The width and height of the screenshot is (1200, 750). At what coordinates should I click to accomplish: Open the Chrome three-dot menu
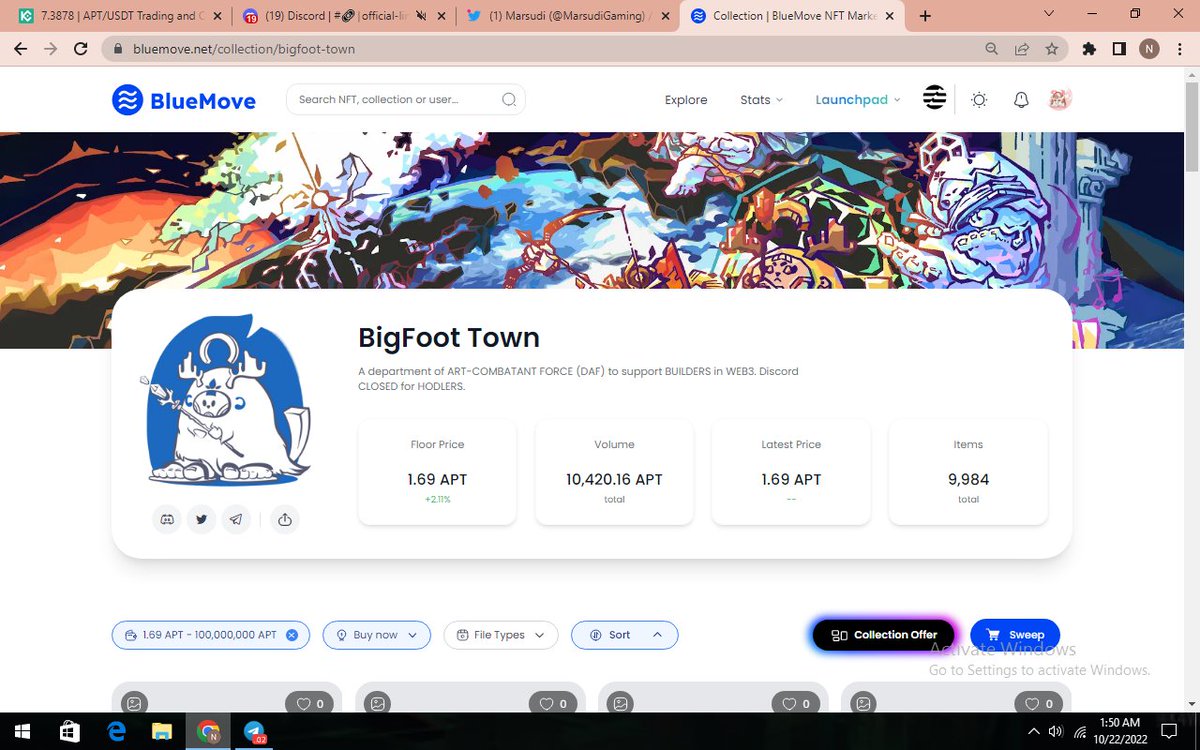tap(1181, 48)
